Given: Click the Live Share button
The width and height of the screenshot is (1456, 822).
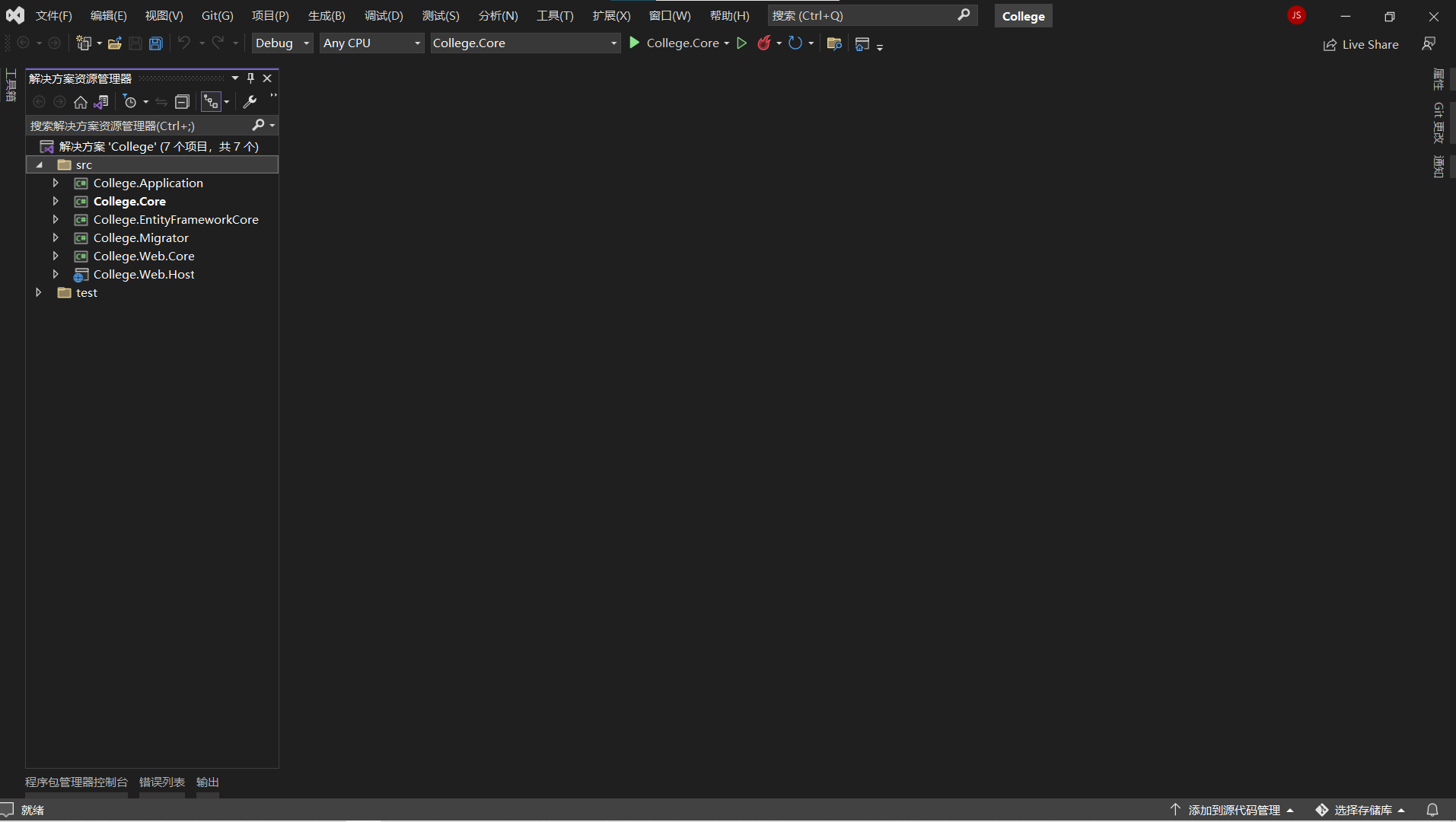Looking at the screenshot, I should click(x=1361, y=45).
